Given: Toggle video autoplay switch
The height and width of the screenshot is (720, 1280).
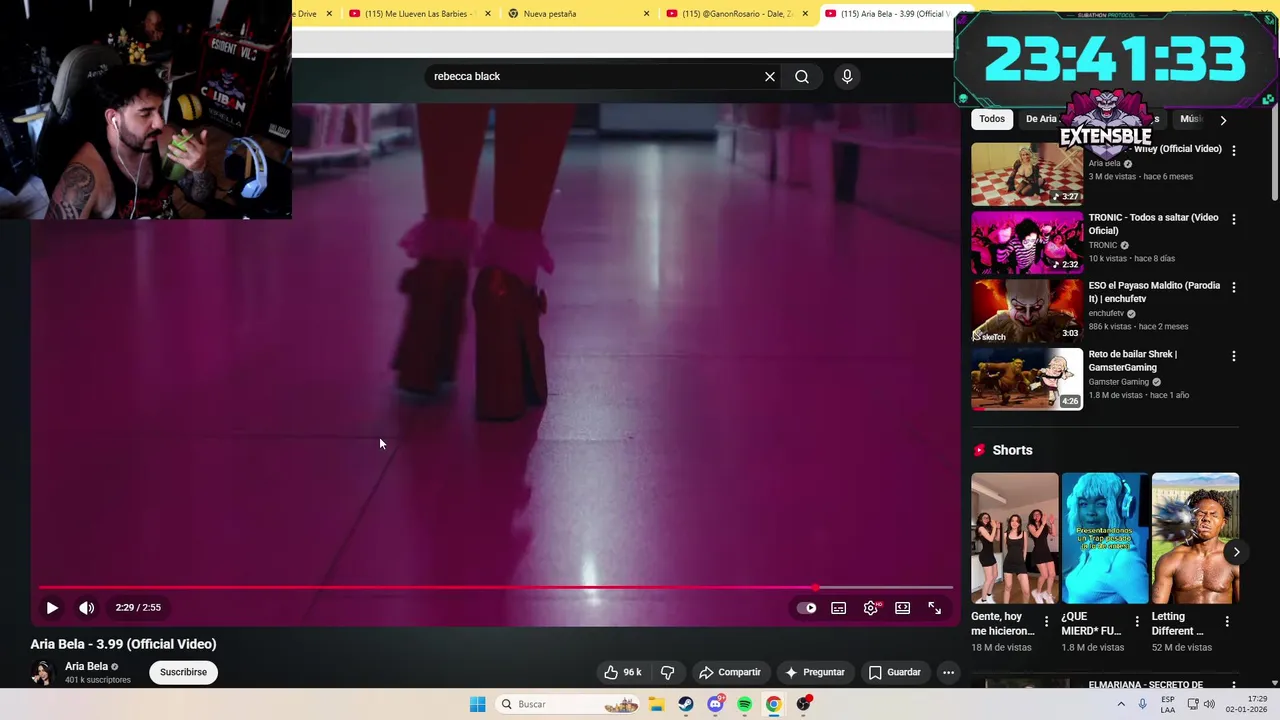Looking at the screenshot, I should tap(806, 608).
